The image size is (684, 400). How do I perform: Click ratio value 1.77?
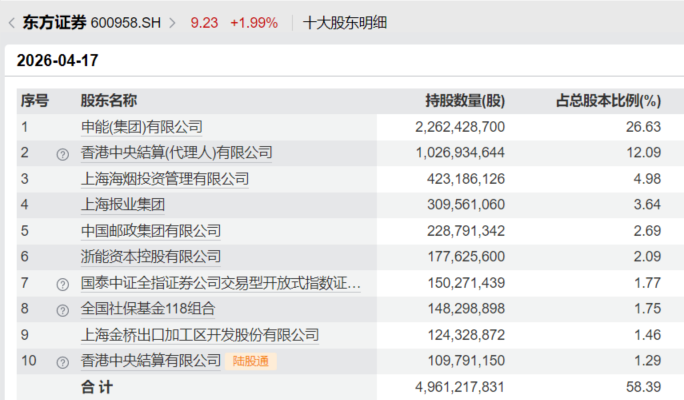point(648,283)
